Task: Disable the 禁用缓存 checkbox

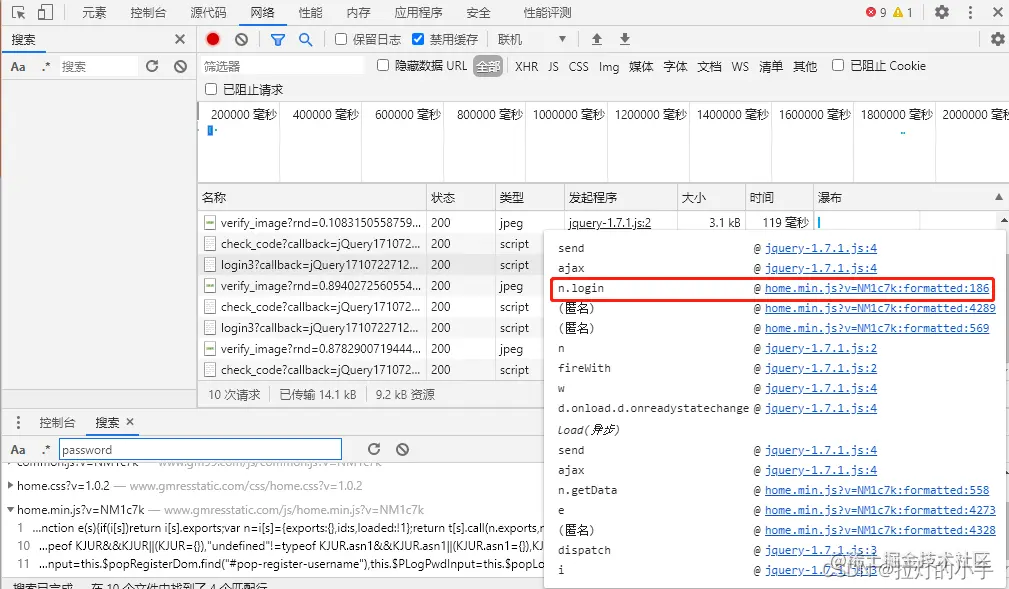Action: (419, 39)
